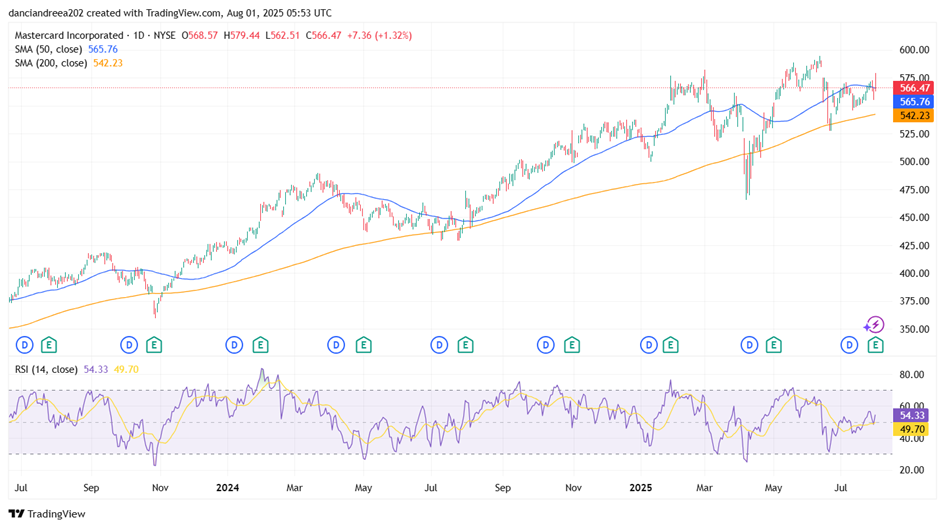The image size is (945, 528).
Task: Click the TradingView logo in bottom left
Action: [x=49, y=514]
